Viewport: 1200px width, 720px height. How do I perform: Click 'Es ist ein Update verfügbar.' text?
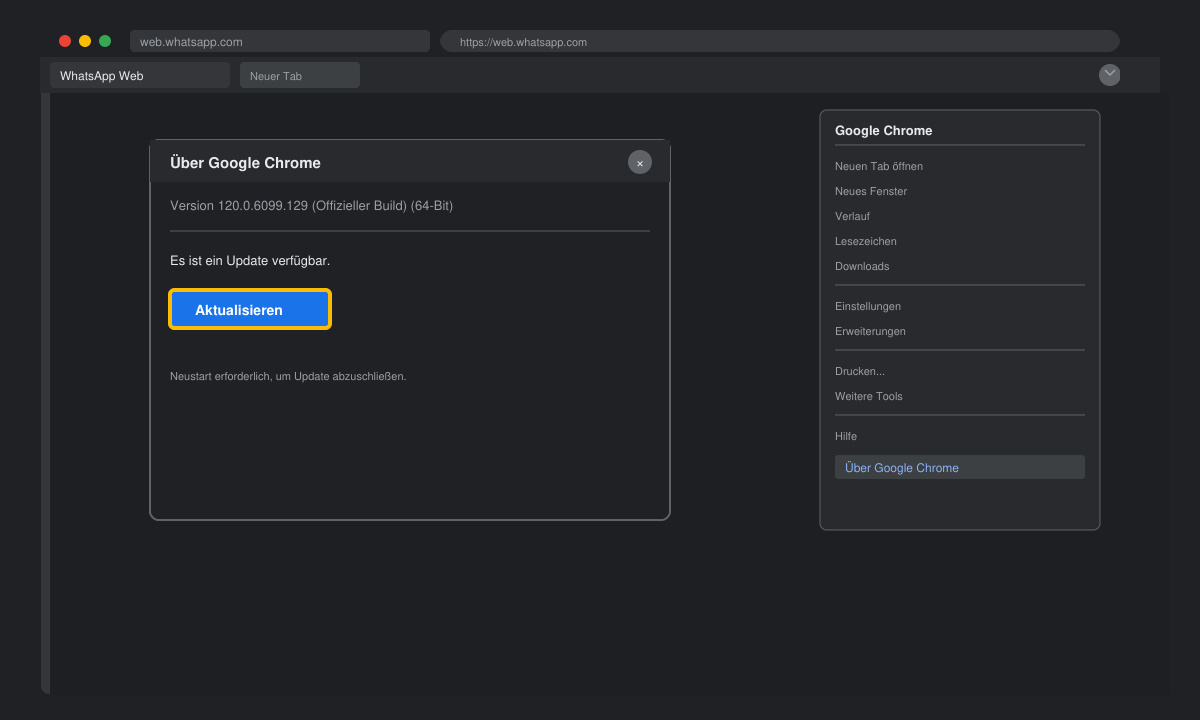[250, 260]
